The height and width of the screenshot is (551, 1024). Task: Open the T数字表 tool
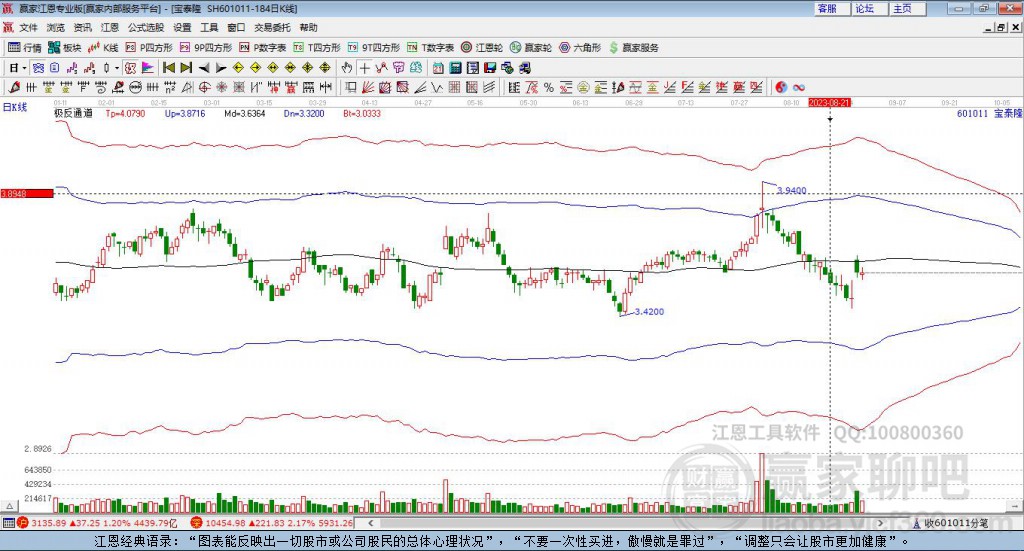point(430,48)
